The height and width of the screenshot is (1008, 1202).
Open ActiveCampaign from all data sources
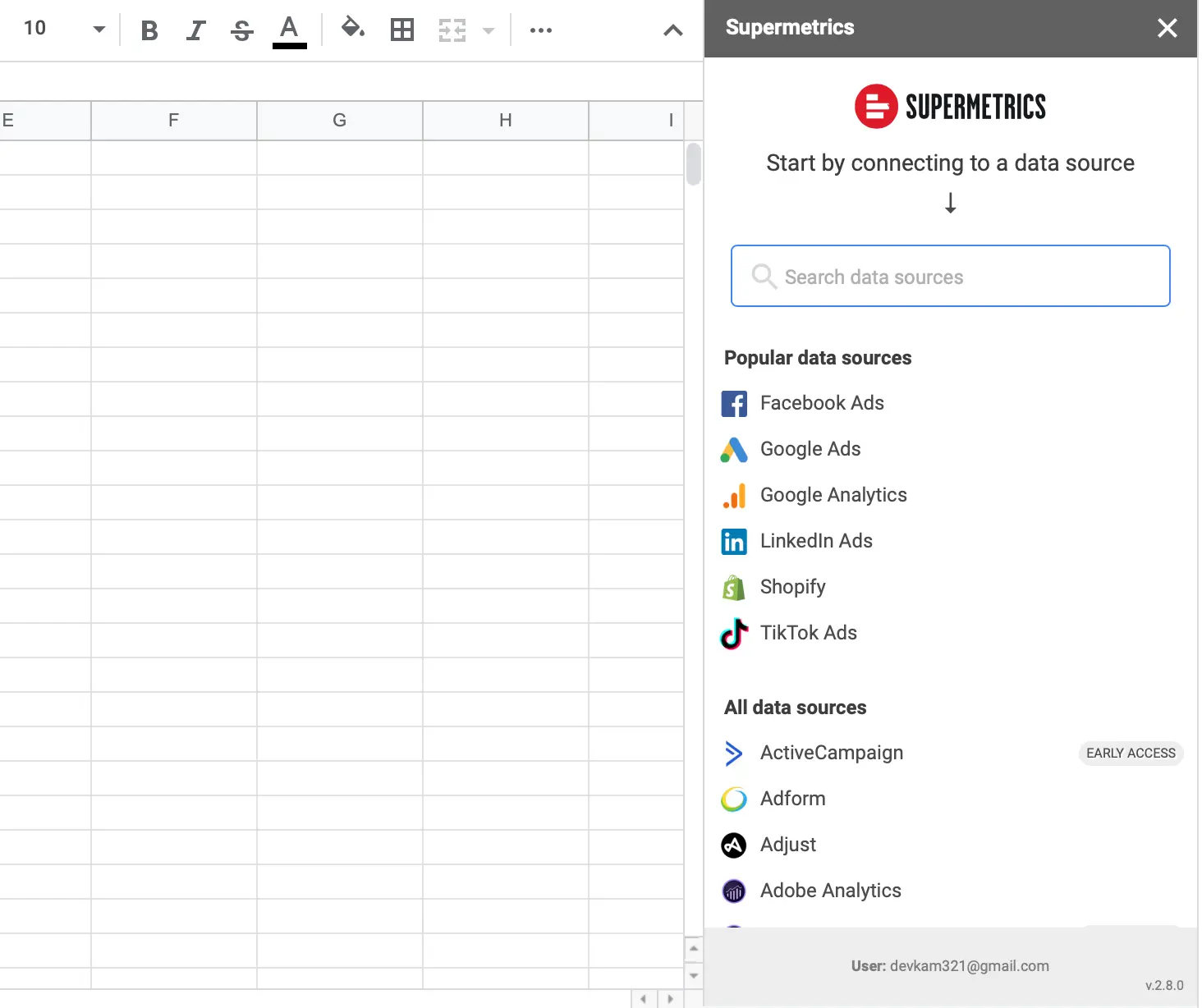click(832, 753)
